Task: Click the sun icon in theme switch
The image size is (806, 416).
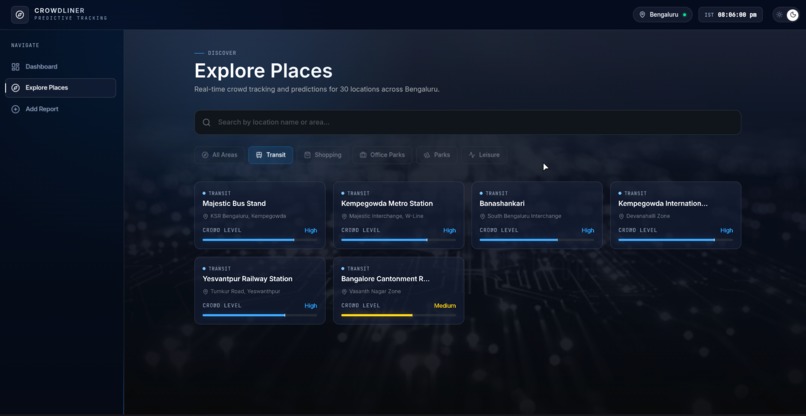Action: (779, 14)
